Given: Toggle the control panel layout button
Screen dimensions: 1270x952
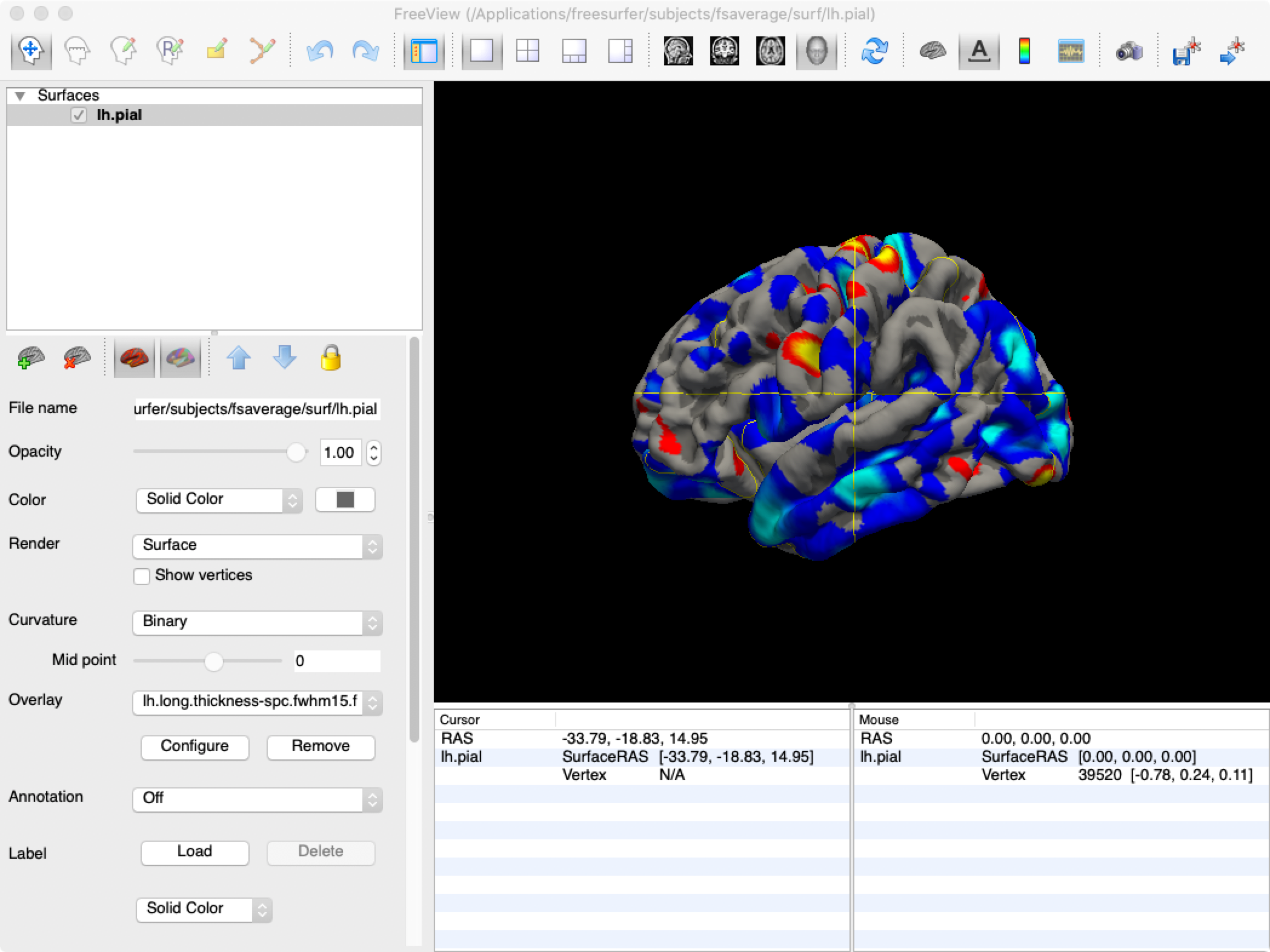Looking at the screenshot, I should [x=424, y=51].
